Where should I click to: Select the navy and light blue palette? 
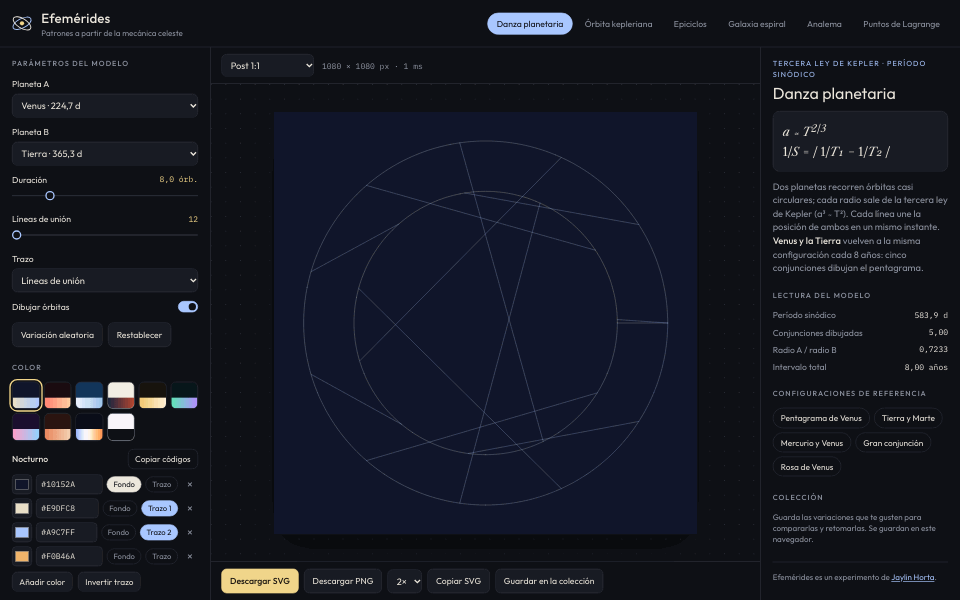coord(89,395)
